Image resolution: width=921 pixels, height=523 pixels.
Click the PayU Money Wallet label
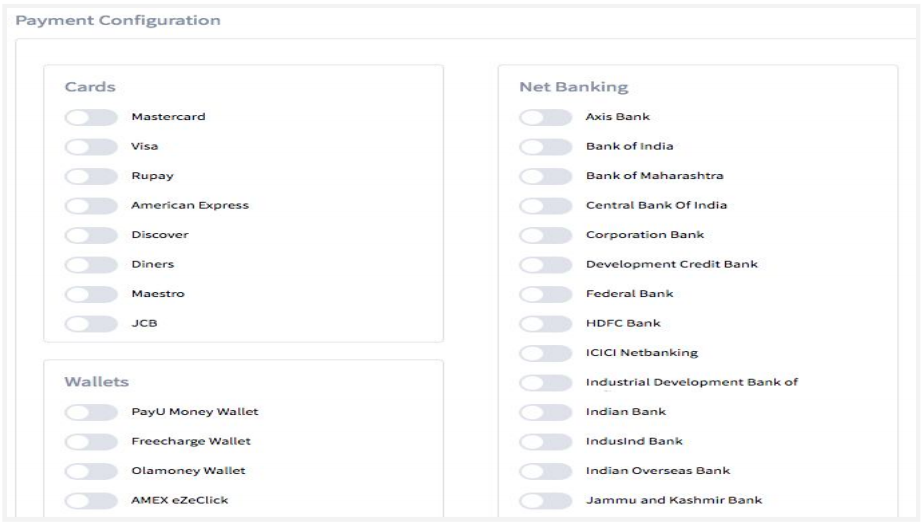click(195, 411)
